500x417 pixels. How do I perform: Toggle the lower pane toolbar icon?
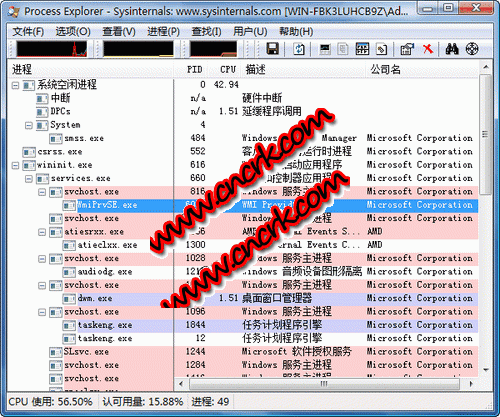click(x=362, y=49)
